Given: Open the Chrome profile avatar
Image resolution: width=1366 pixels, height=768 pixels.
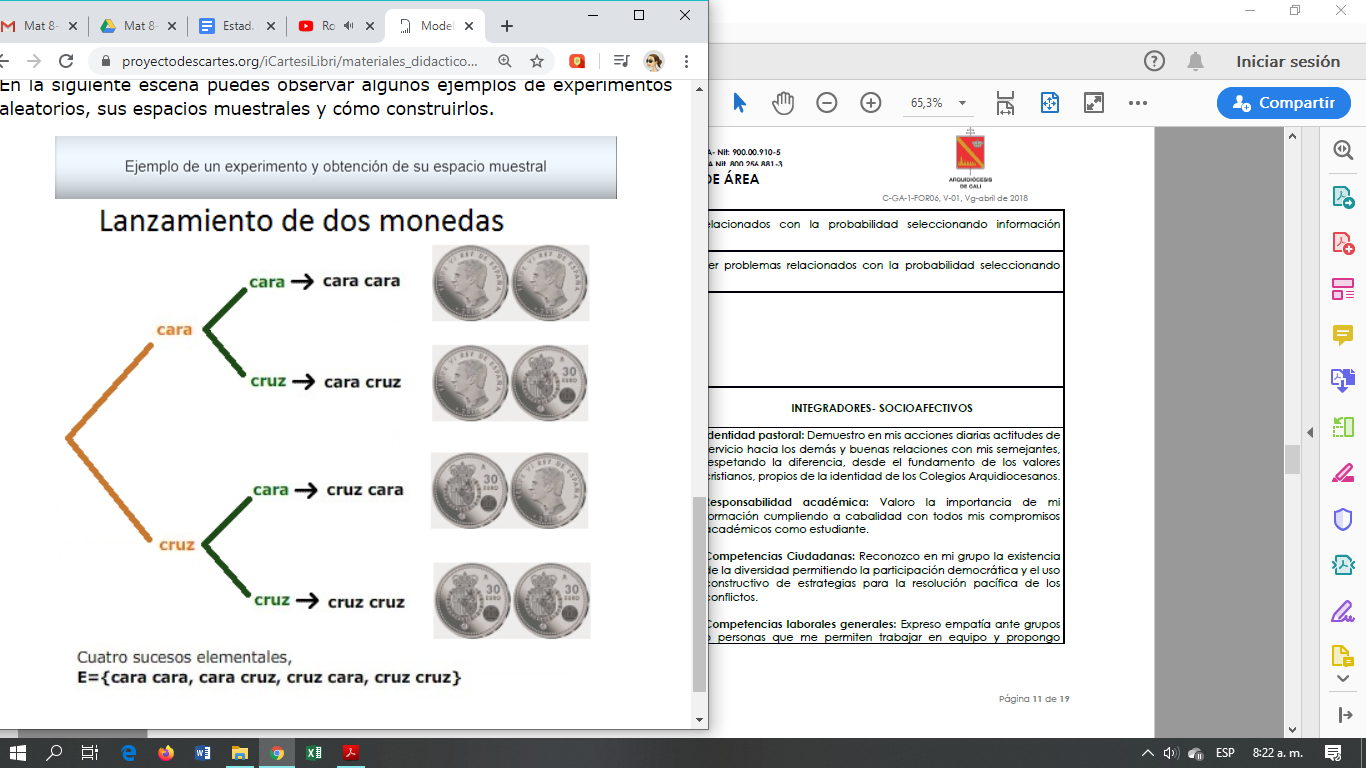Looking at the screenshot, I should point(654,61).
